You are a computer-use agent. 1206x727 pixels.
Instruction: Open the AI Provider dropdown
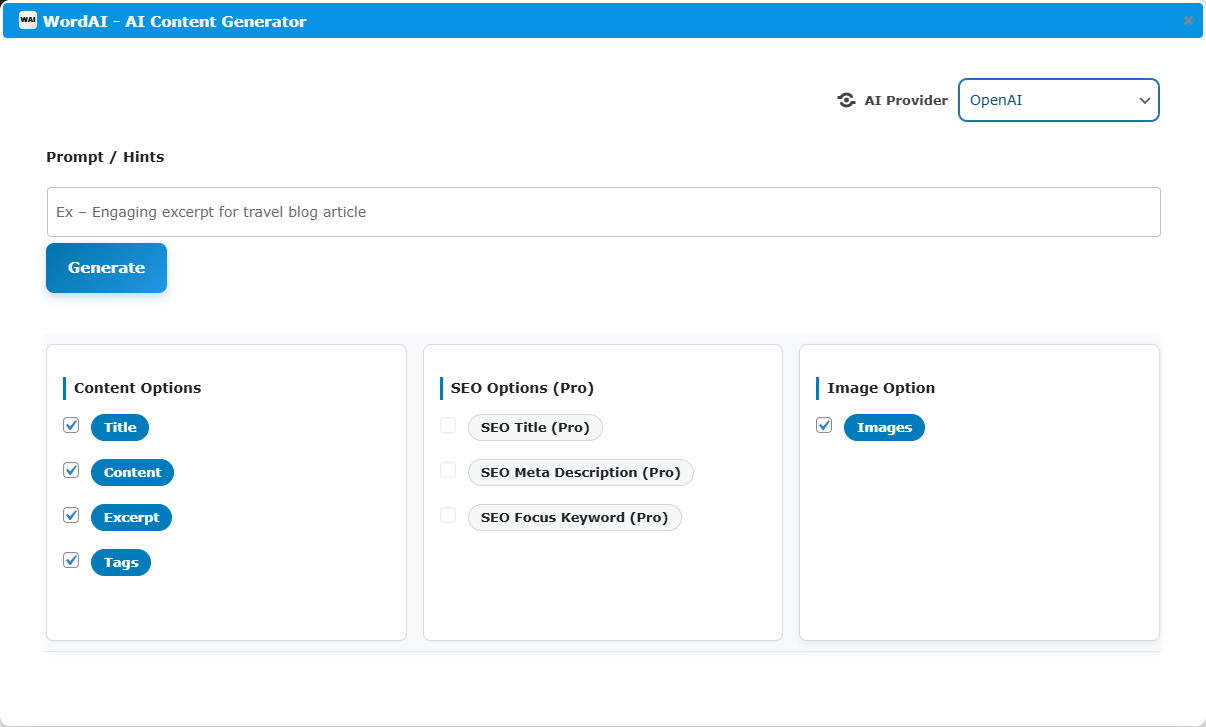(x=1058, y=100)
